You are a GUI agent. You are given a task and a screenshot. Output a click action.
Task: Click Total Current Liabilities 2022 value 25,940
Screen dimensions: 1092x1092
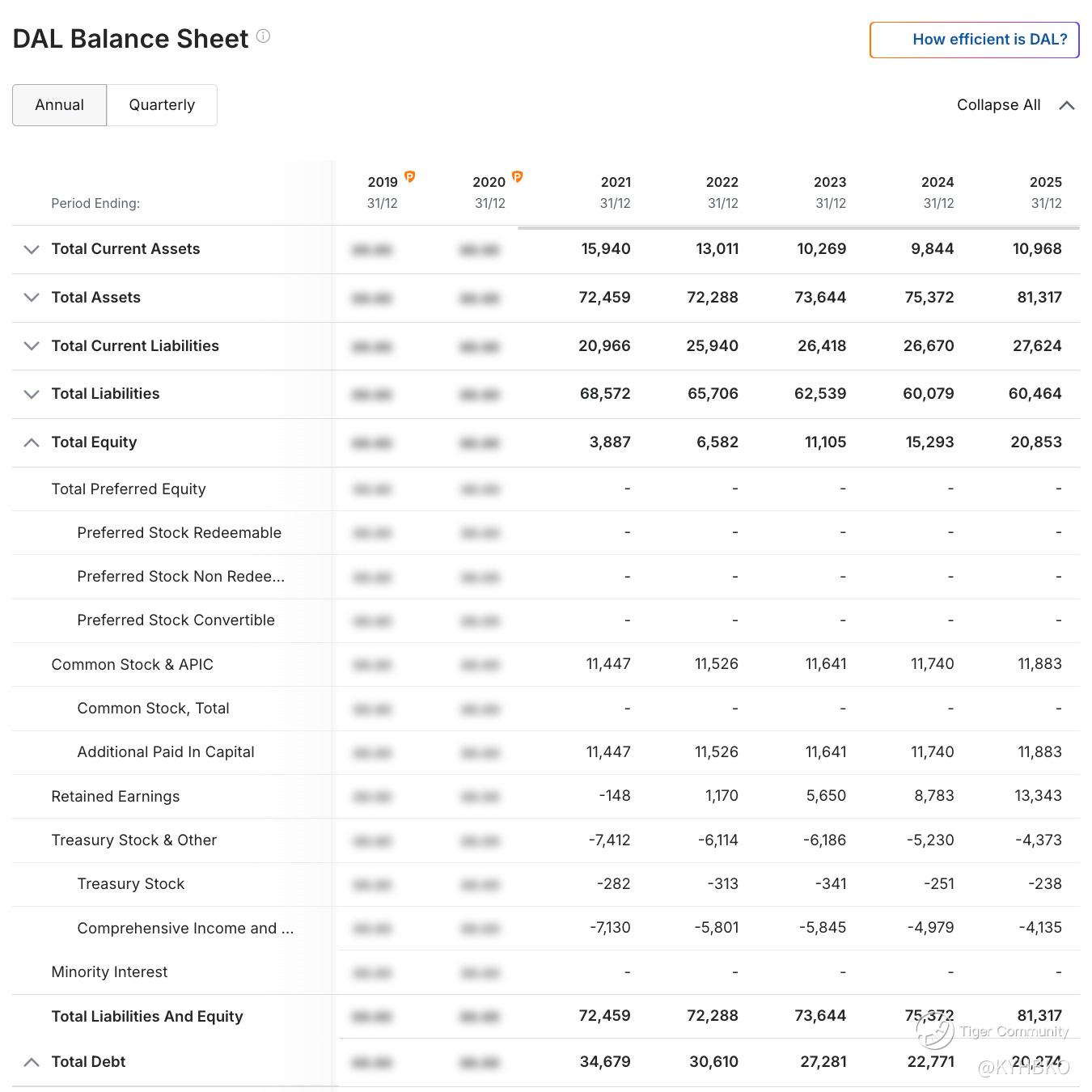click(713, 346)
